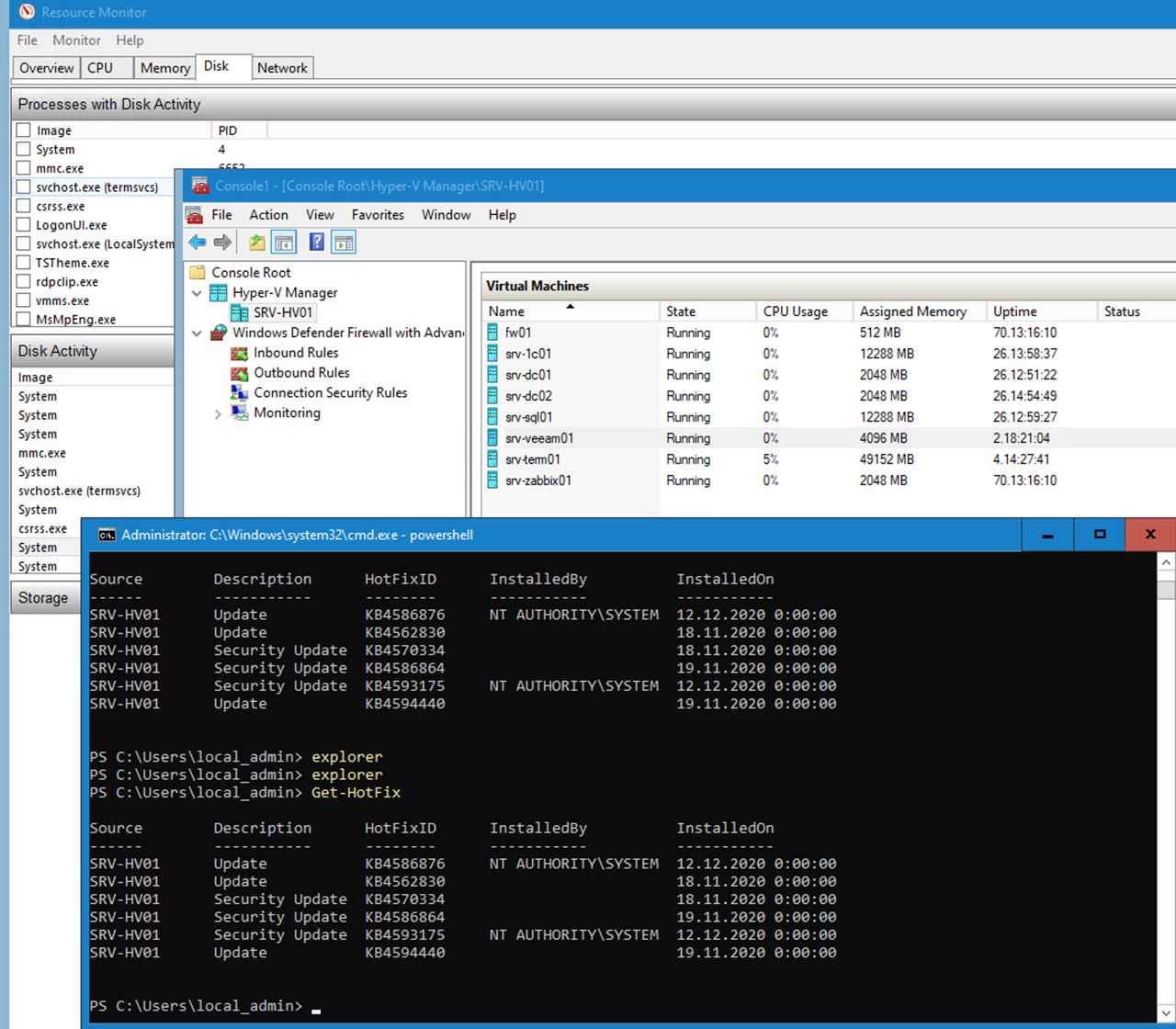Image resolution: width=1176 pixels, height=1029 pixels.
Task: Check the vmms.exe process checkbox
Action: [x=24, y=300]
